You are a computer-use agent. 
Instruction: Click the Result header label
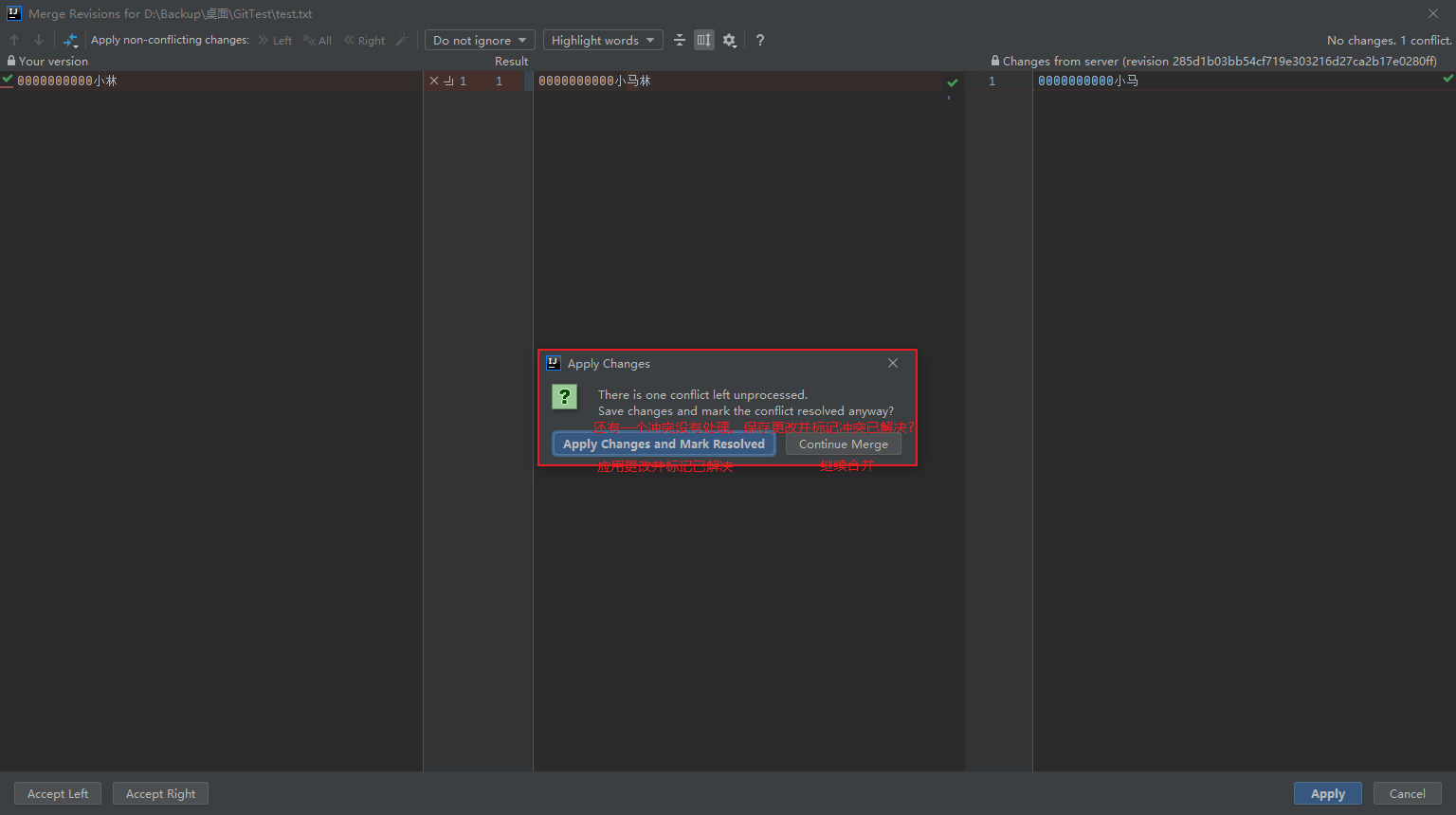coord(511,61)
